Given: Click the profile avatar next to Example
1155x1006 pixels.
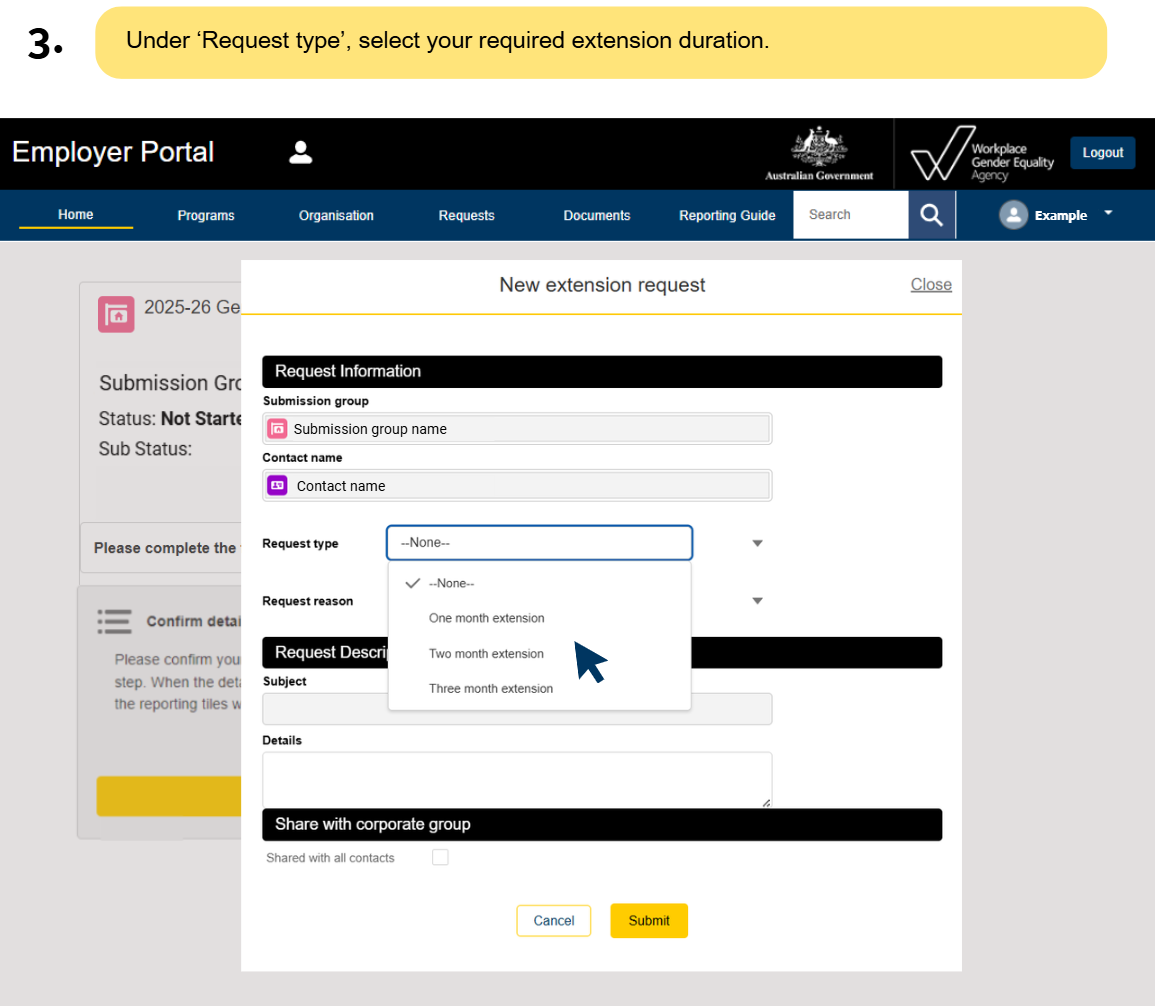Looking at the screenshot, I should click(1013, 214).
